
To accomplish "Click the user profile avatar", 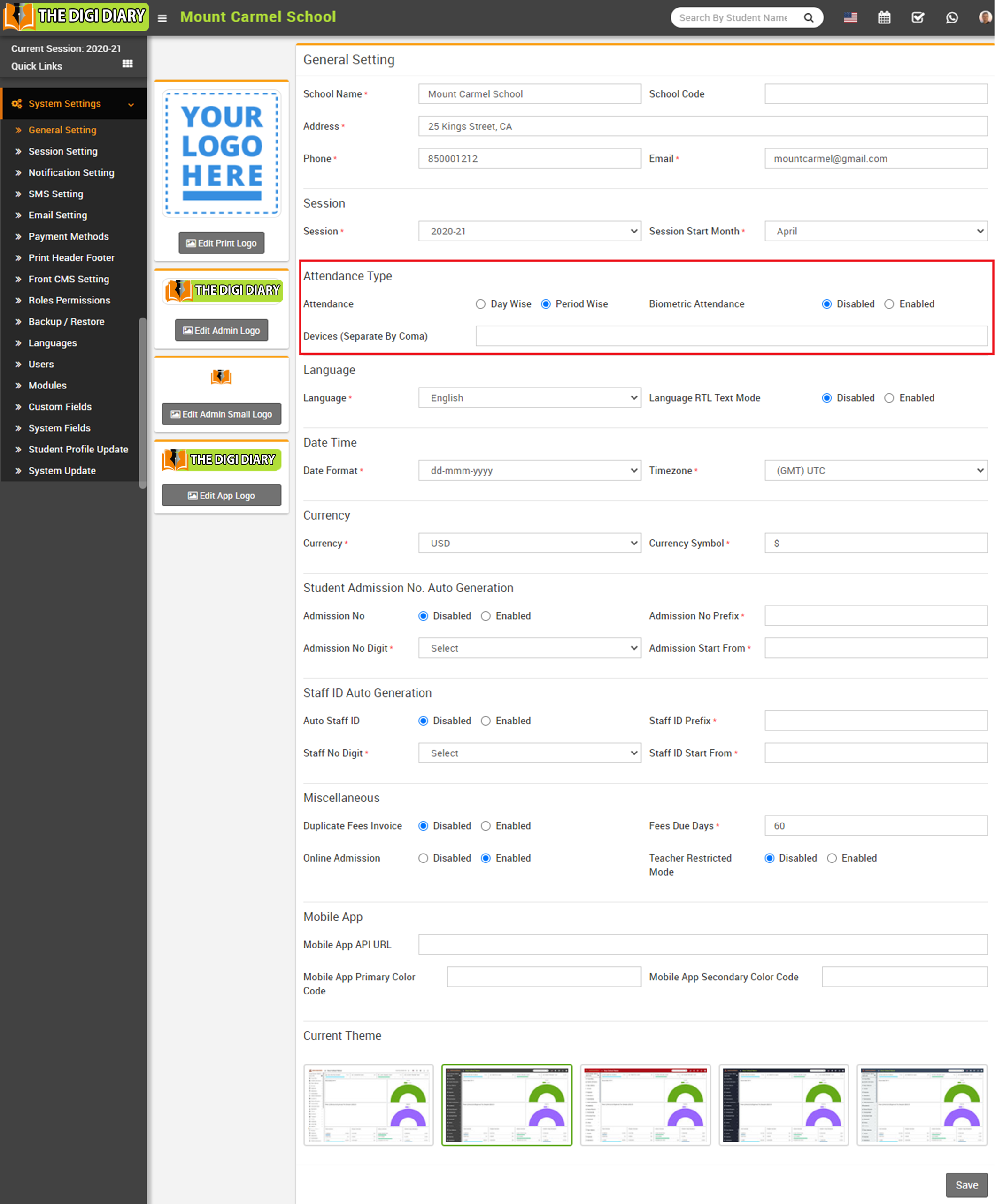I will [985, 18].
